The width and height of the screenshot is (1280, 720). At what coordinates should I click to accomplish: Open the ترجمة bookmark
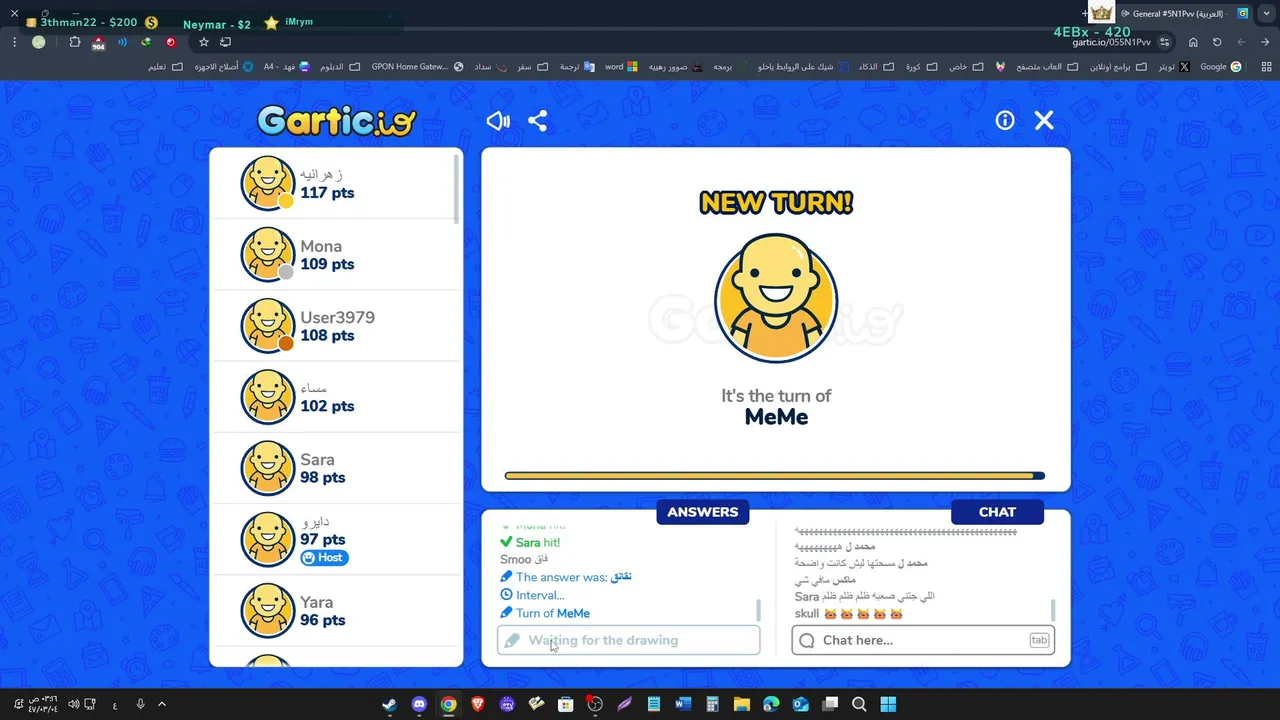[576, 67]
